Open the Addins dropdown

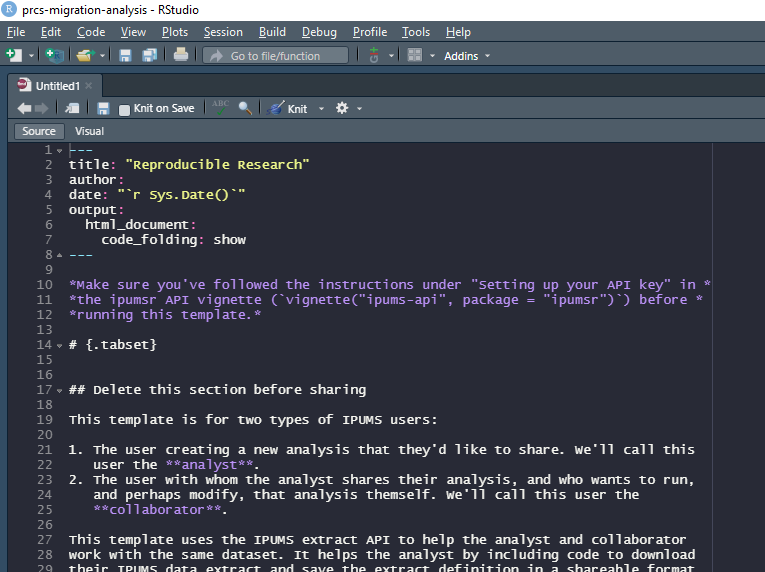coord(467,56)
